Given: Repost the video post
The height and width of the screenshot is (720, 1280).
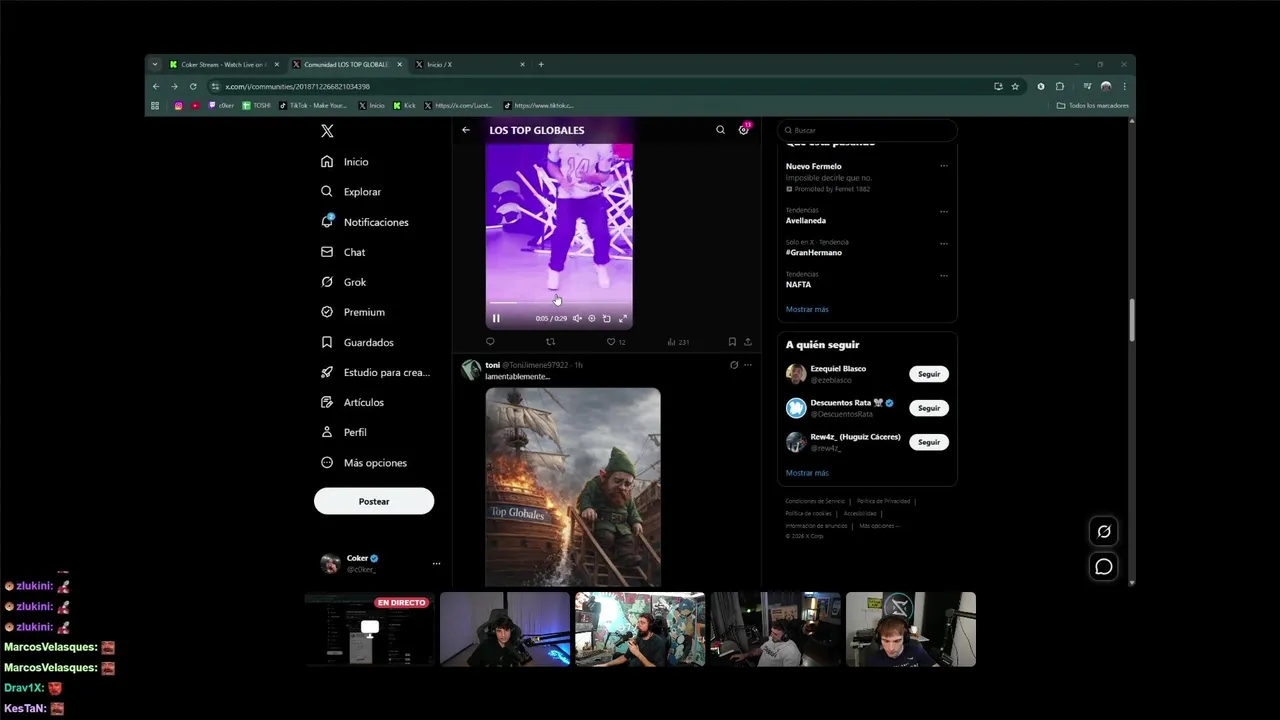Looking at the screenshot, I should 550,342.
